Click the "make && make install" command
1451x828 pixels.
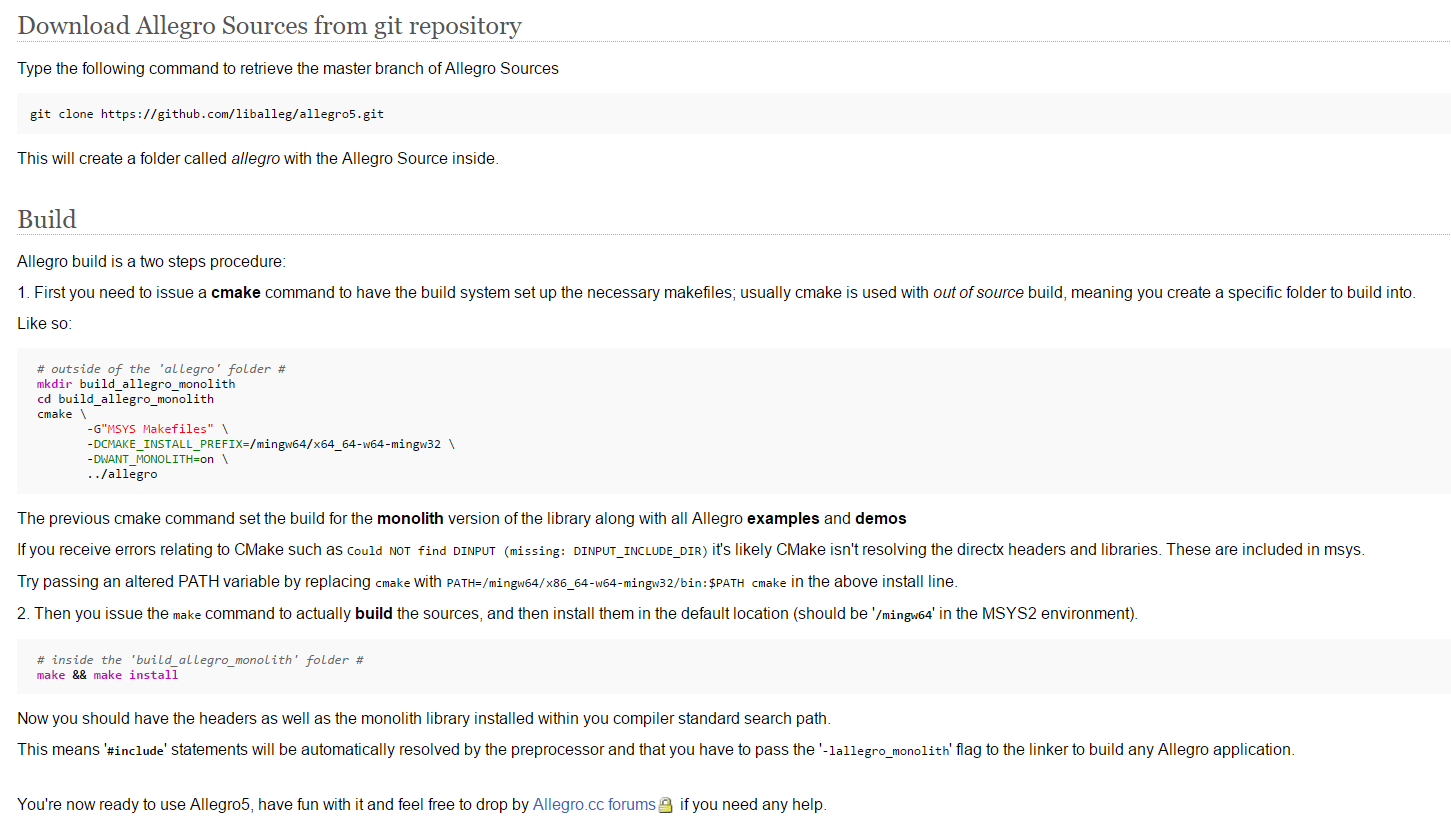[108, 675]
